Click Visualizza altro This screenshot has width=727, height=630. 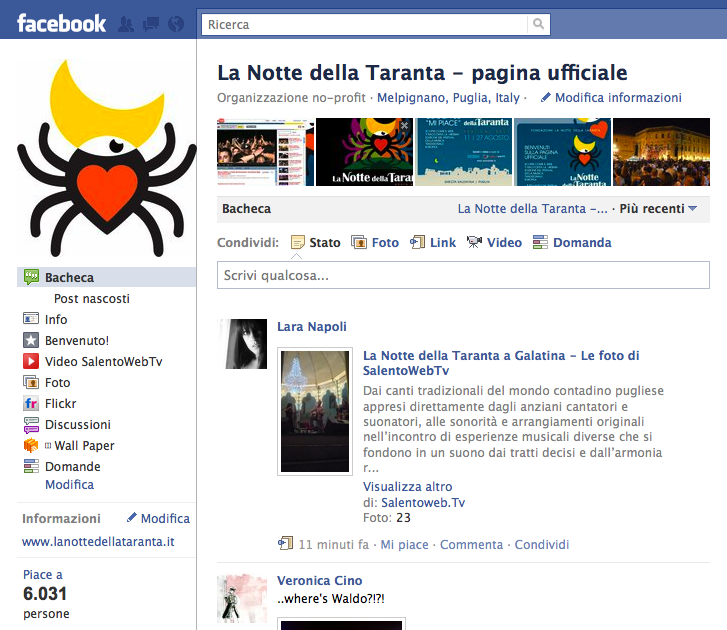408,487
